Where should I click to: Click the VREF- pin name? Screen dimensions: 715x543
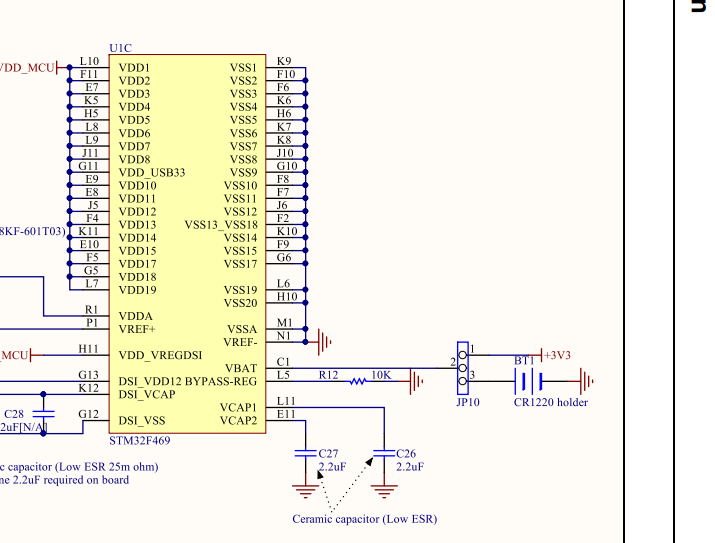click(x=240, y=342)
